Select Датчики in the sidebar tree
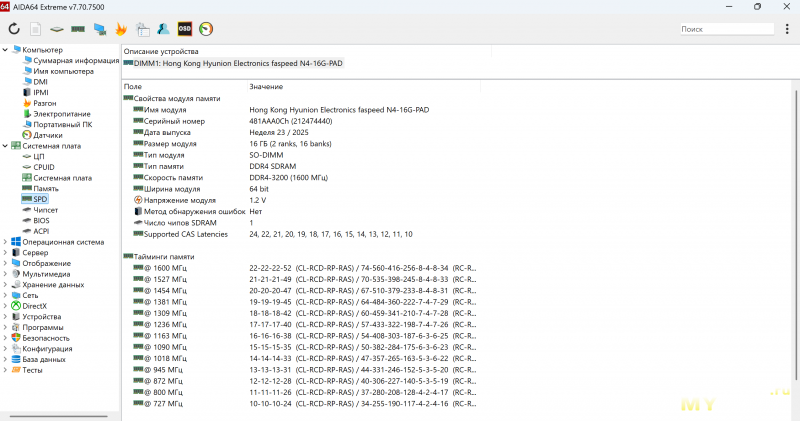The image size is (800, 421). click(x=47, y=135)
